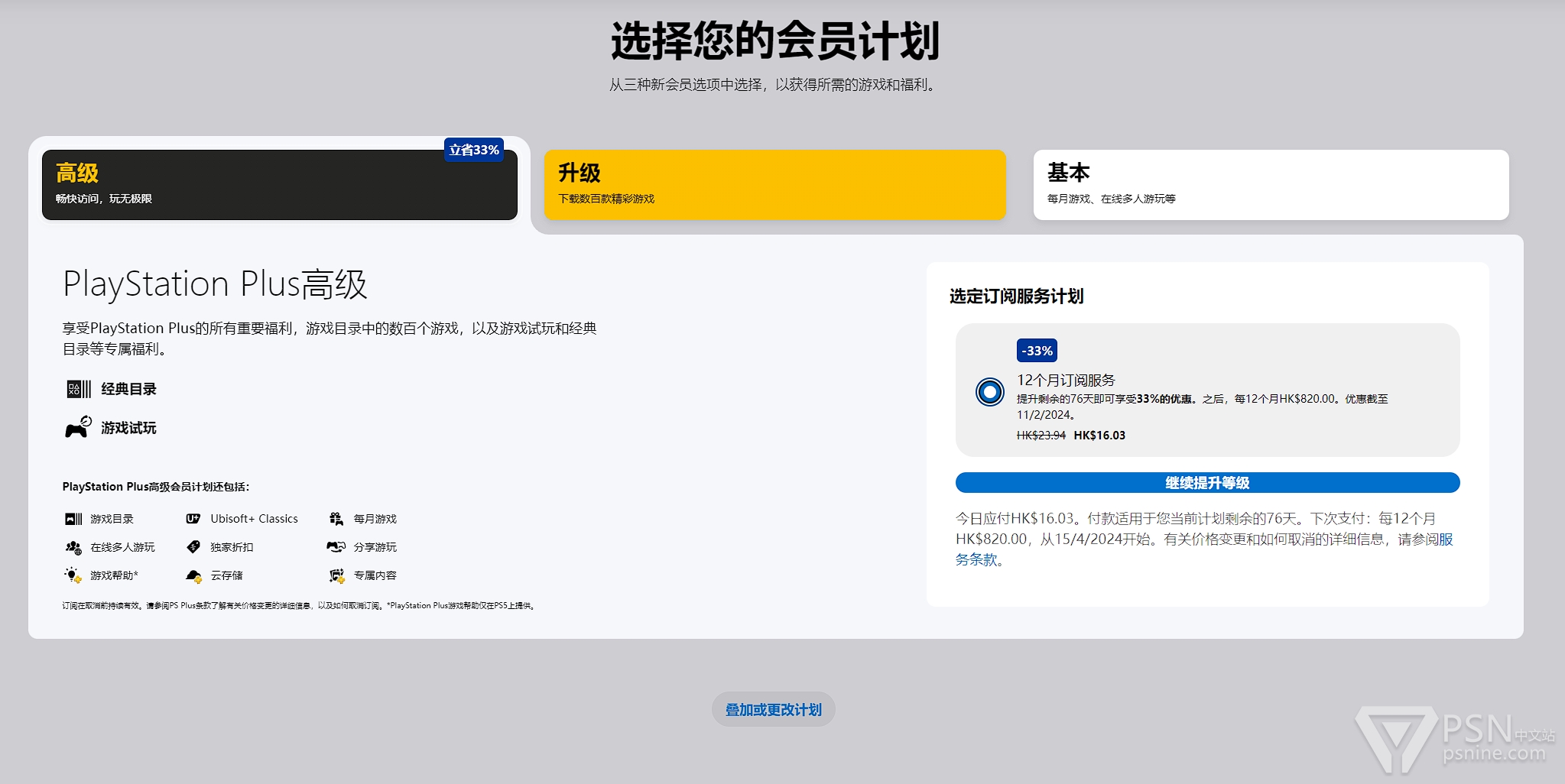
Task: Click the PlayStation Plus高级会员计划还包括 subheading
Action: tap(156, 487)
